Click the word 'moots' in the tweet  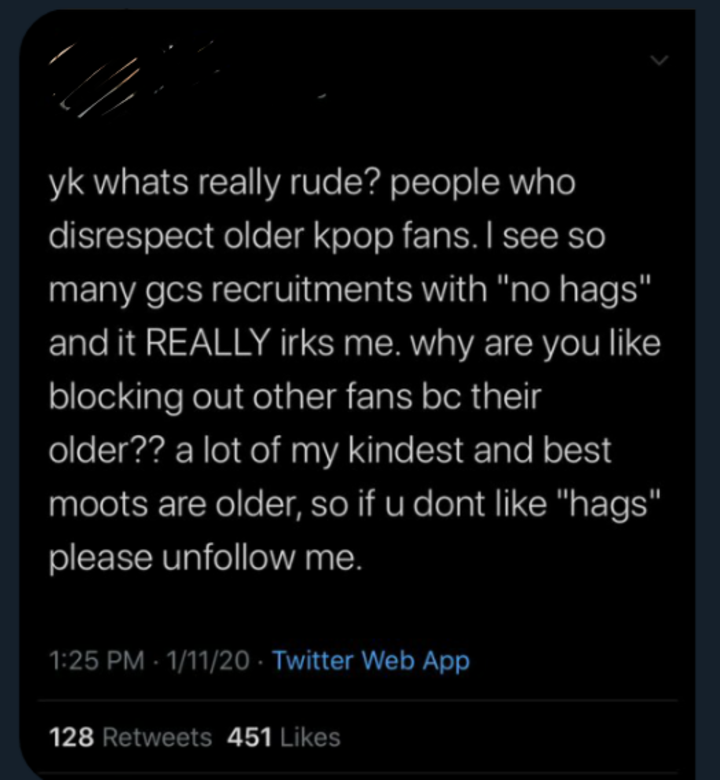99,504
